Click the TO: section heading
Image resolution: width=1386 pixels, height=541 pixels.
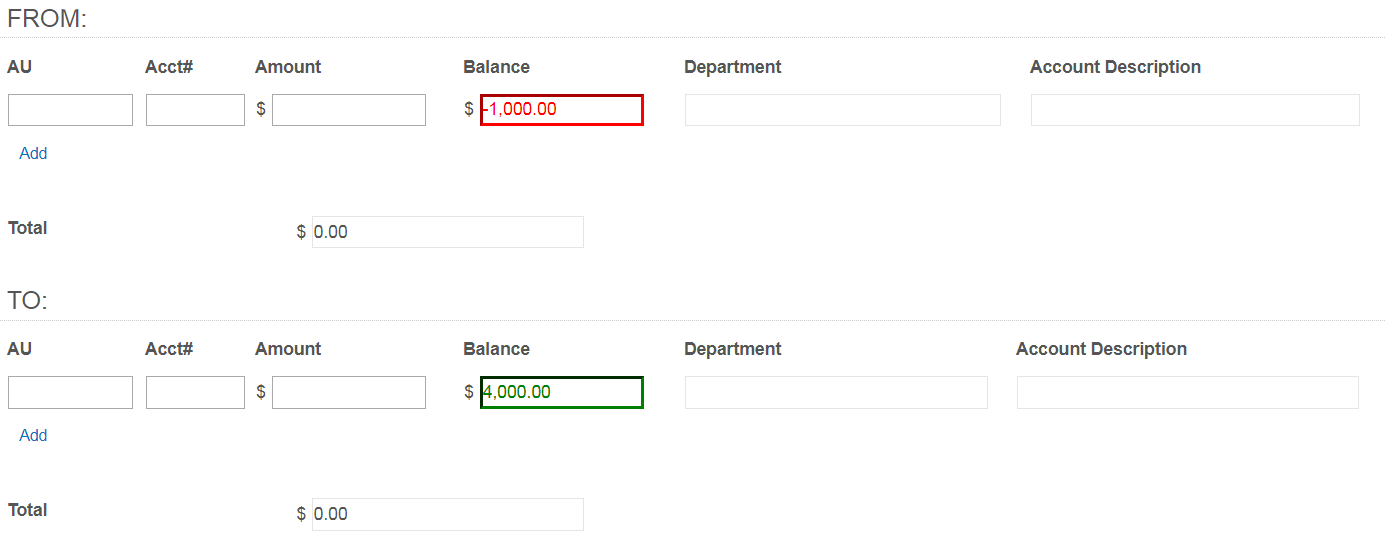pos(28,301)
